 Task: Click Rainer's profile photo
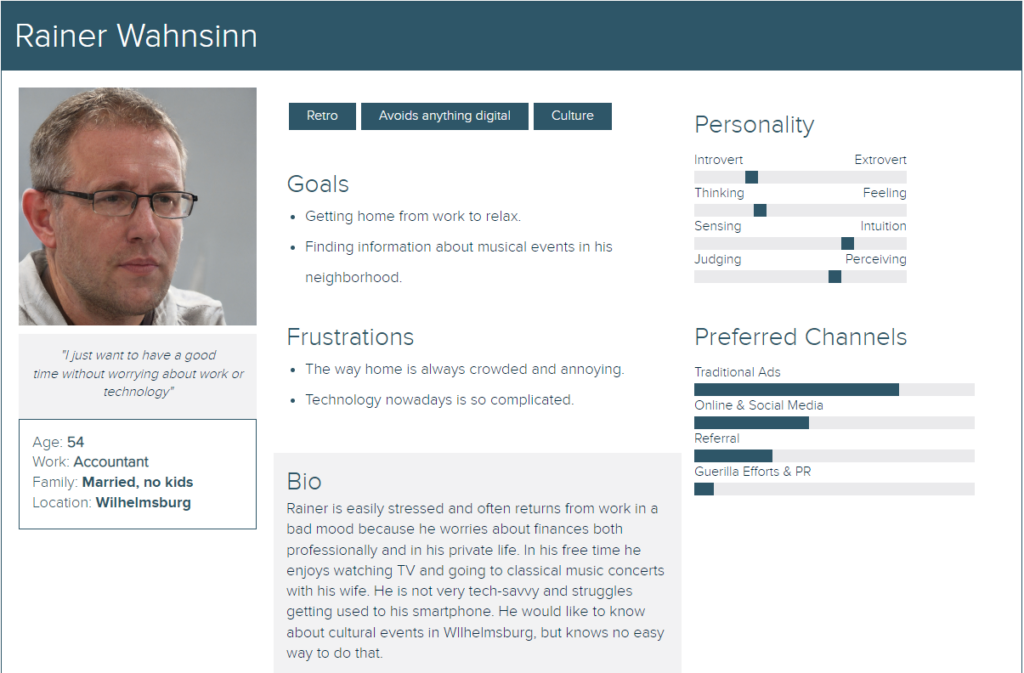138,206
